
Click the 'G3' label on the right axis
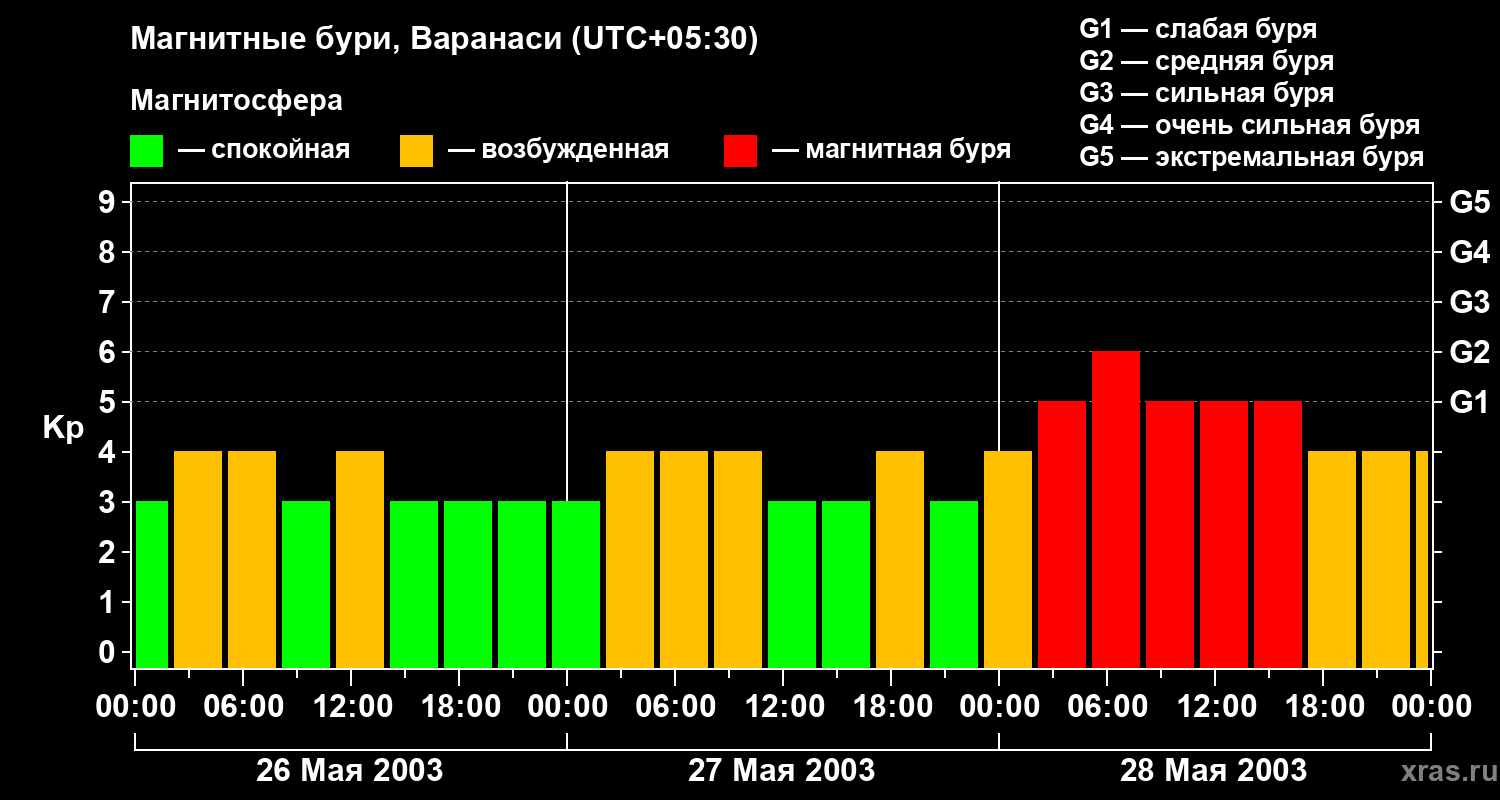click(x=1469, y=302)
